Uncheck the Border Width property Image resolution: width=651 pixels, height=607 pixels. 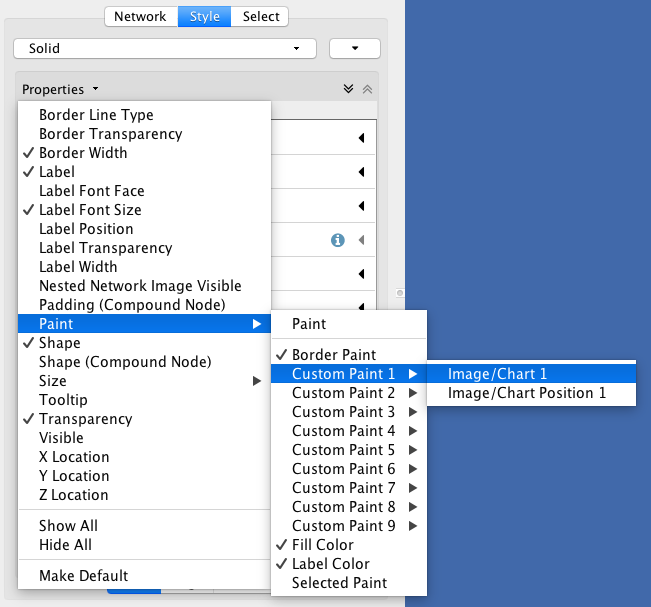(83, 153)
